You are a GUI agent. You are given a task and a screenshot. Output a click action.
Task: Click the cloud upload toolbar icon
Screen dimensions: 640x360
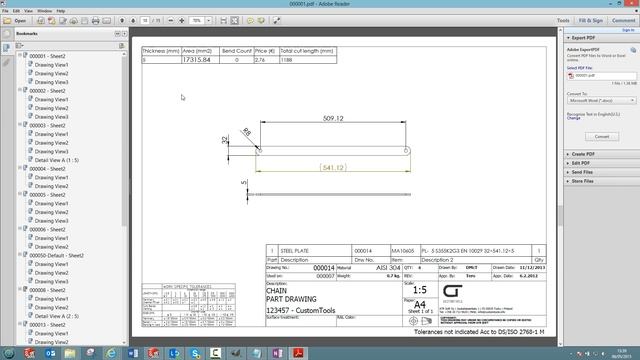coord(74,20)
